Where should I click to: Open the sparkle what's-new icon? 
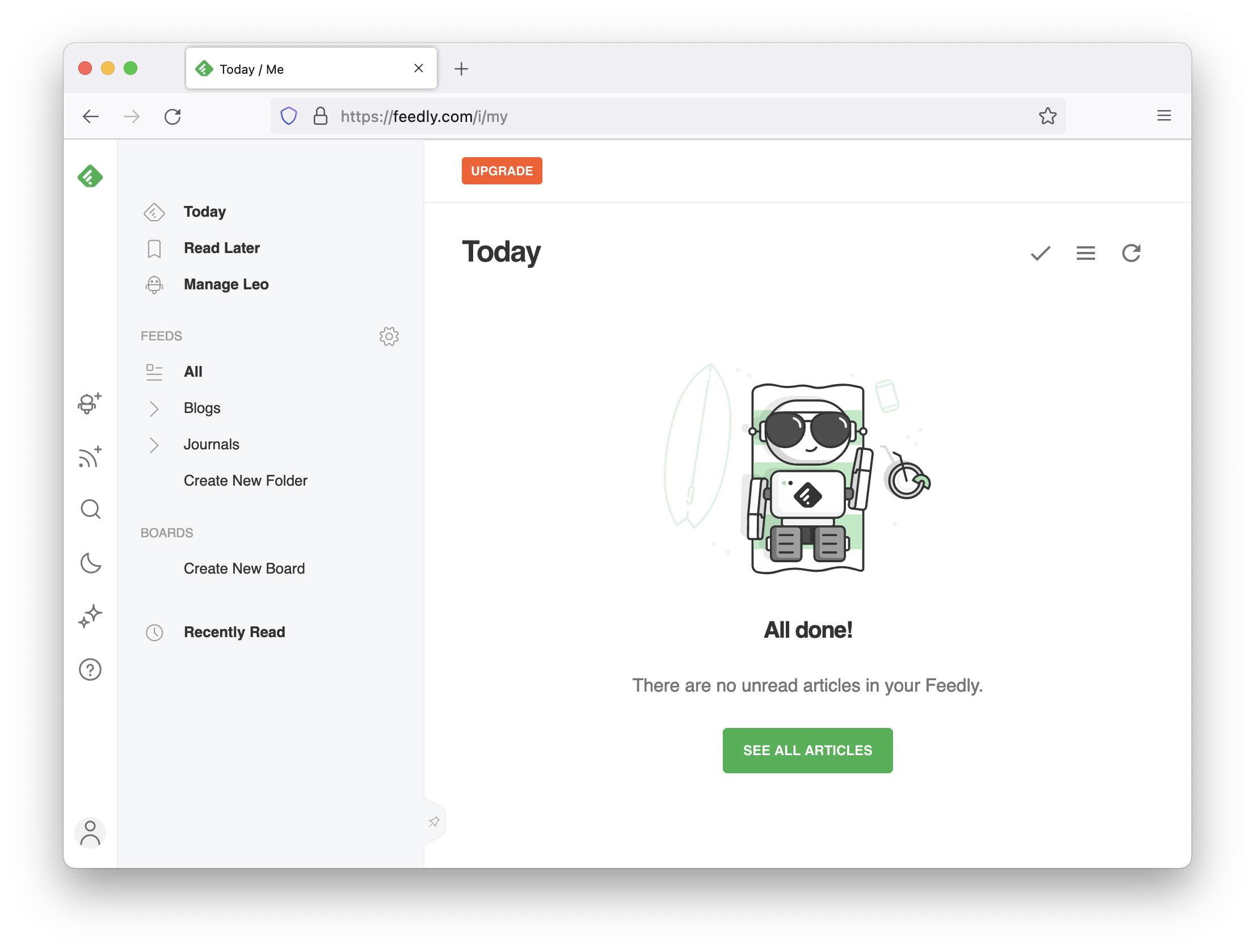90,616
